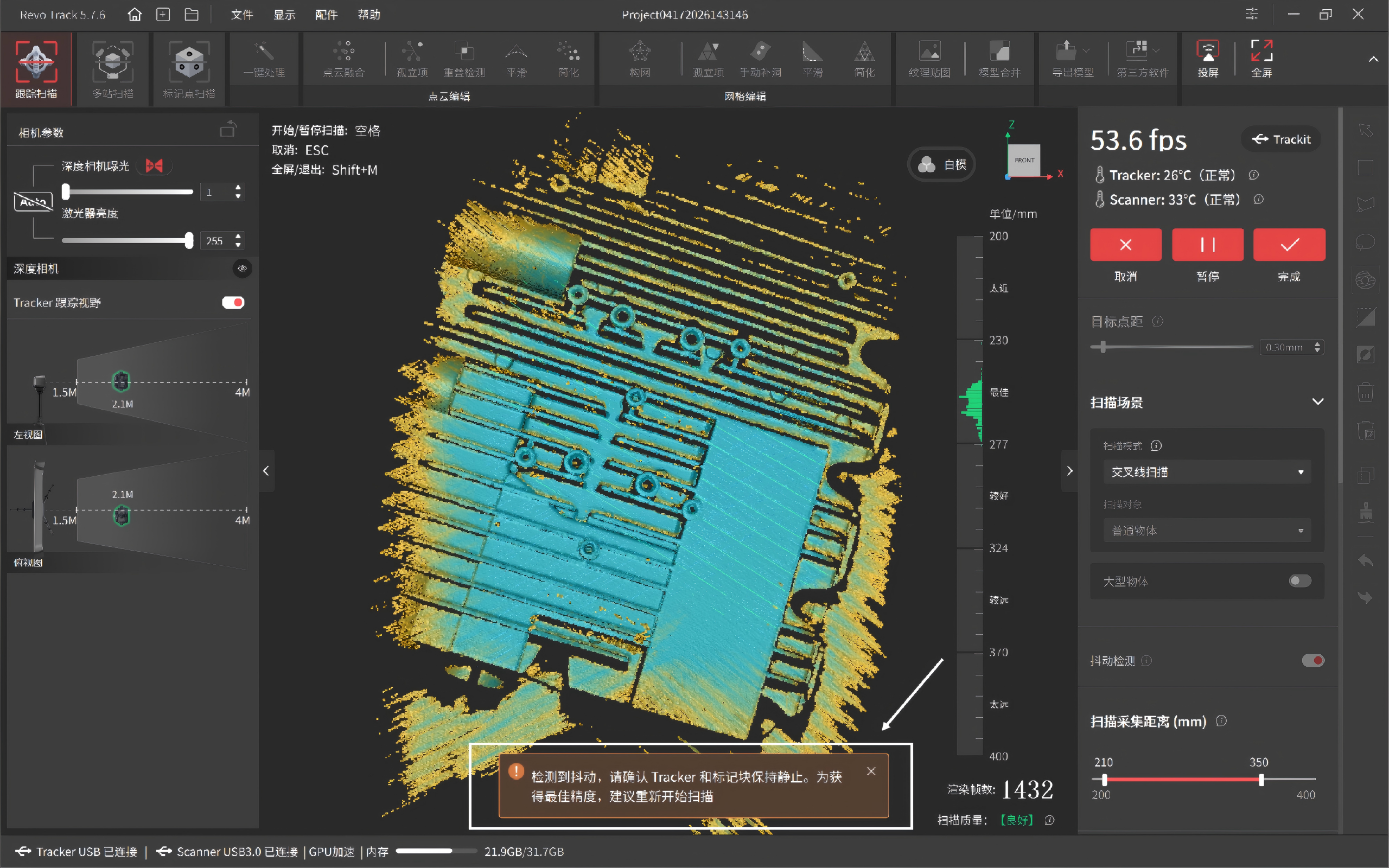
Task: Open the 帮助 menu
Action: coord(369,14)
